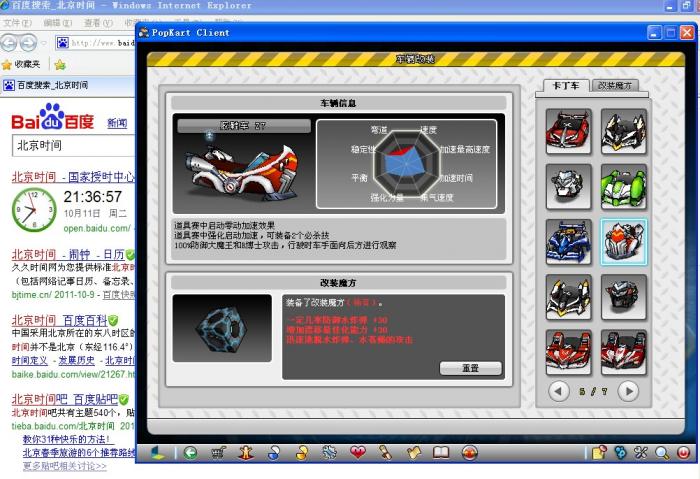Open the open book icon in PopKart toolbar
This screenshot has width=700, height=479.
pyautogui.click(x=441, y=453)
